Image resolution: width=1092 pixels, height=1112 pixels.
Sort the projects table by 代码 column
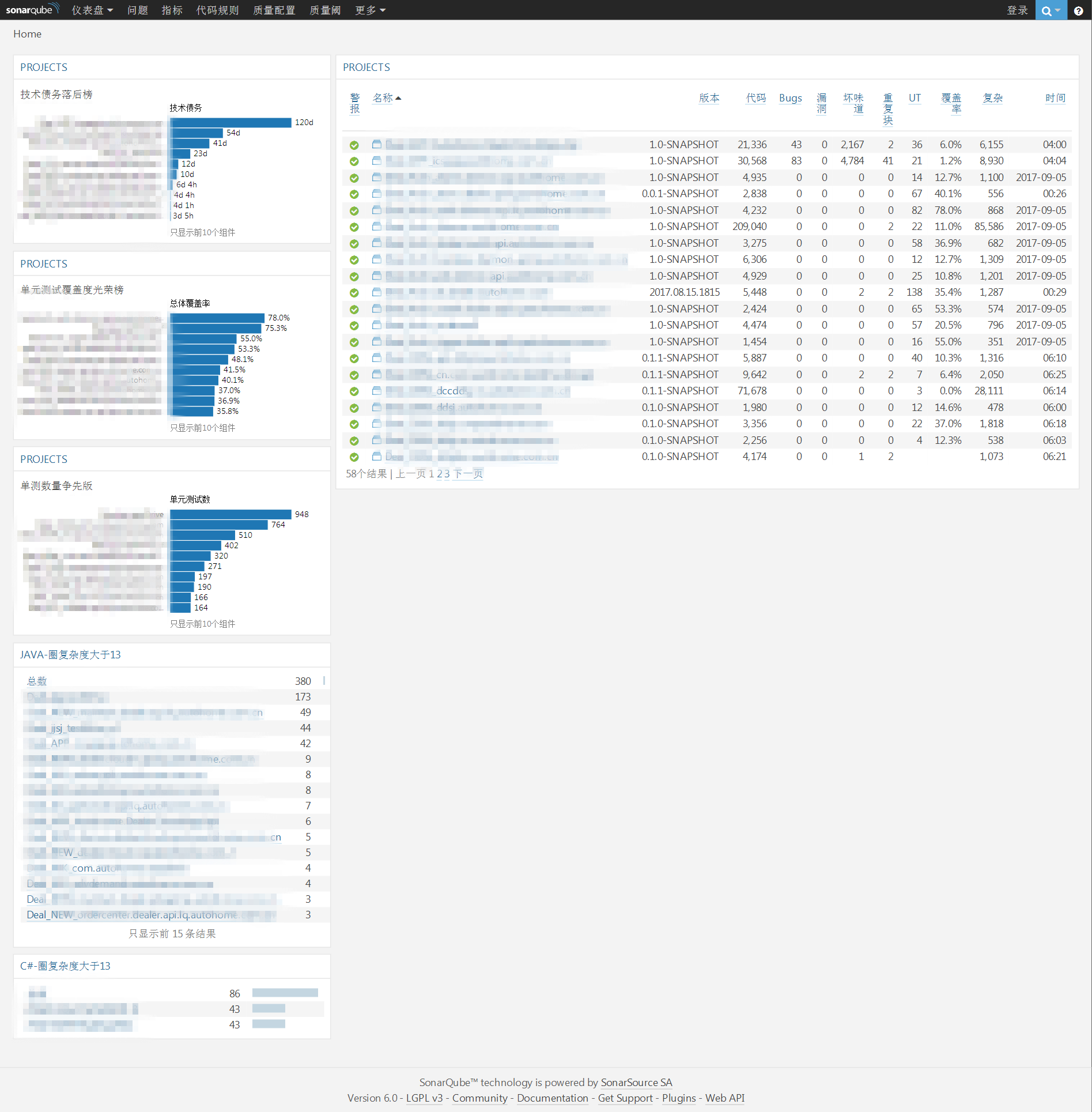pos(756,98)
